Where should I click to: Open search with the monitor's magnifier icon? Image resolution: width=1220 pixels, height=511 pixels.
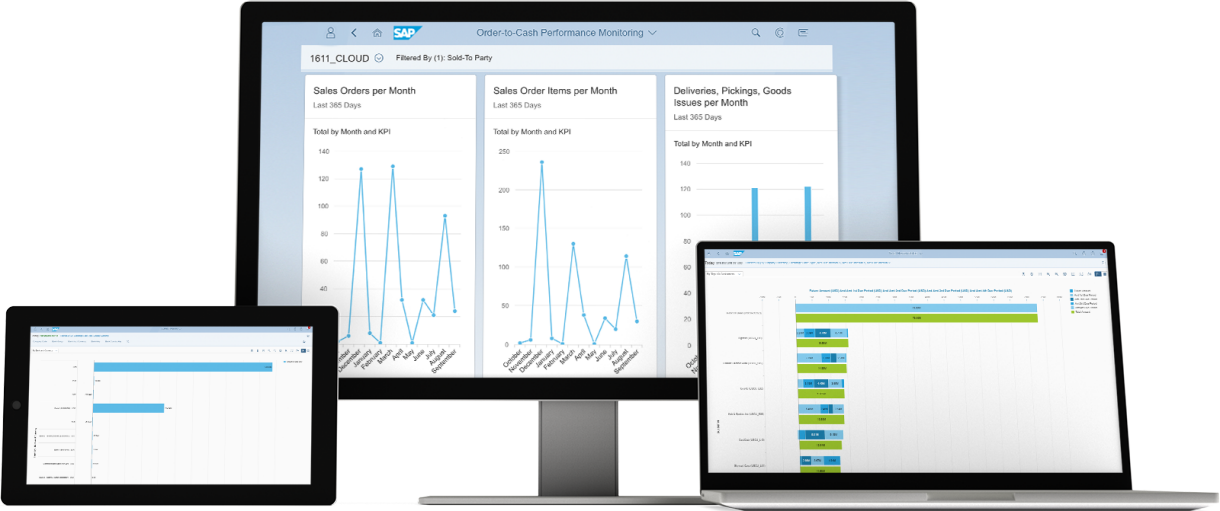coord(756,33)
